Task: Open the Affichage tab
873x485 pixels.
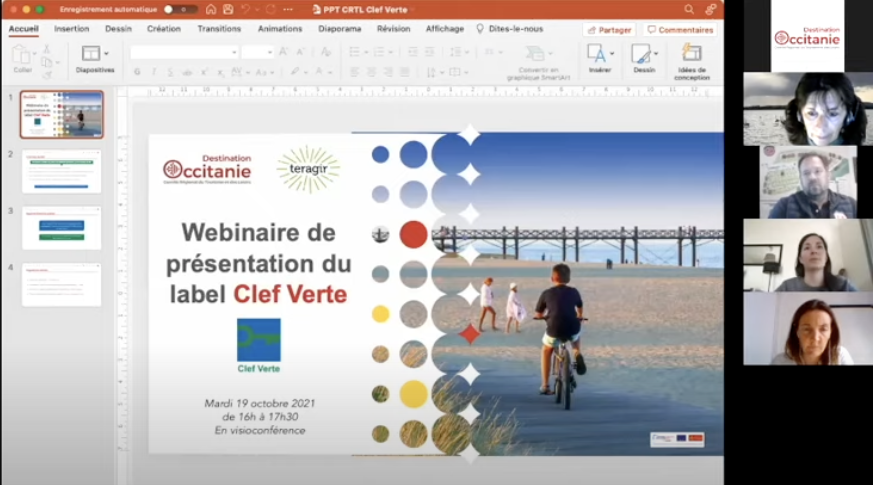Action: pos(444,29)
